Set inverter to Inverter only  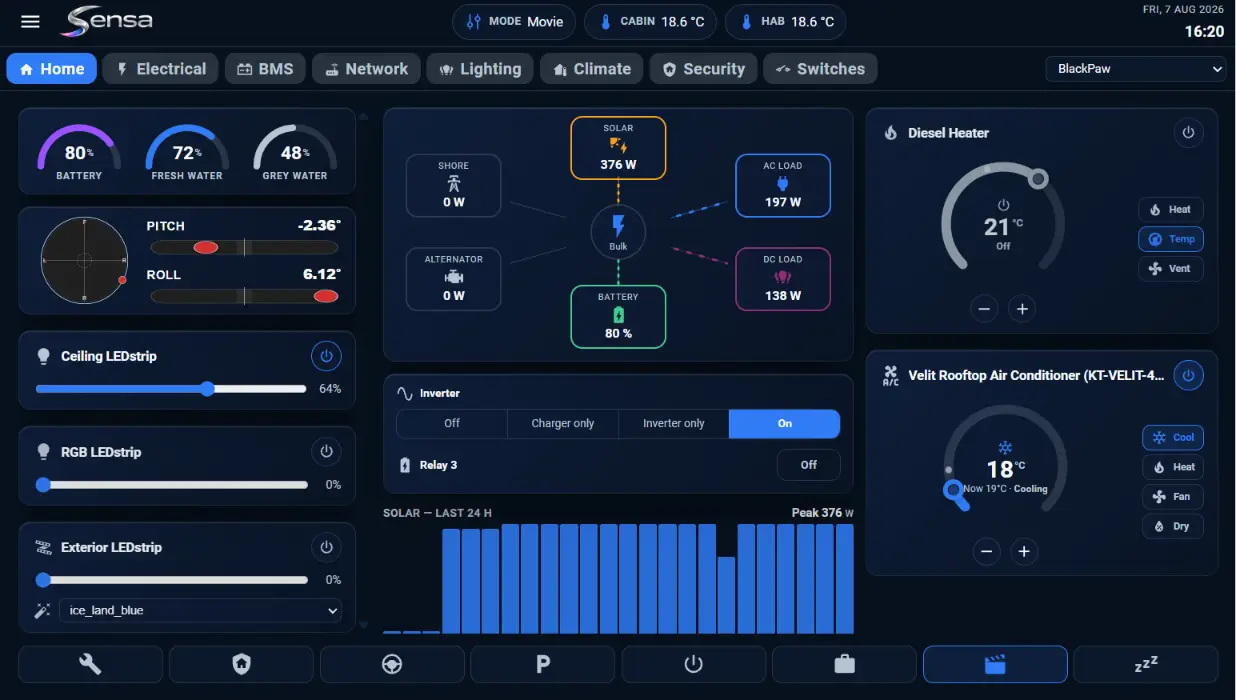pyautogui.click(x=674, y=424)
